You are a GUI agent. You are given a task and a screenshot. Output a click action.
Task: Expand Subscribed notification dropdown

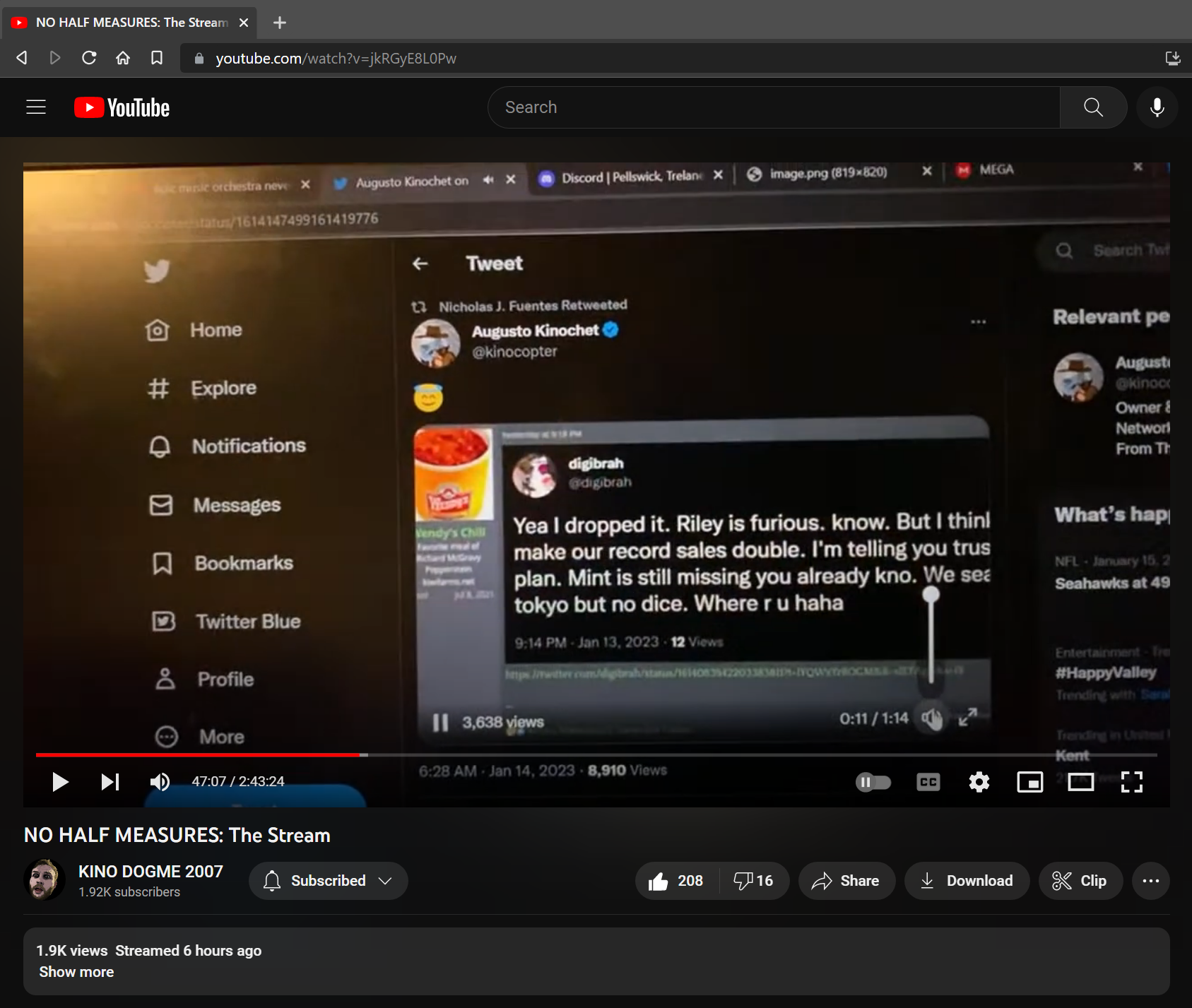point(329,881)
